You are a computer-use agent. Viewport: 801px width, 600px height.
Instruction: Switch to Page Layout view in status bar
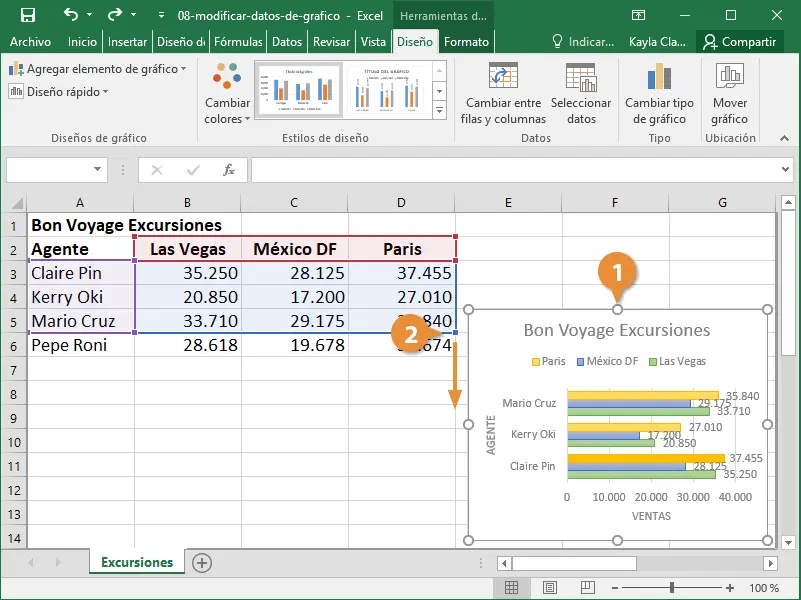click(x=549, y=588)
